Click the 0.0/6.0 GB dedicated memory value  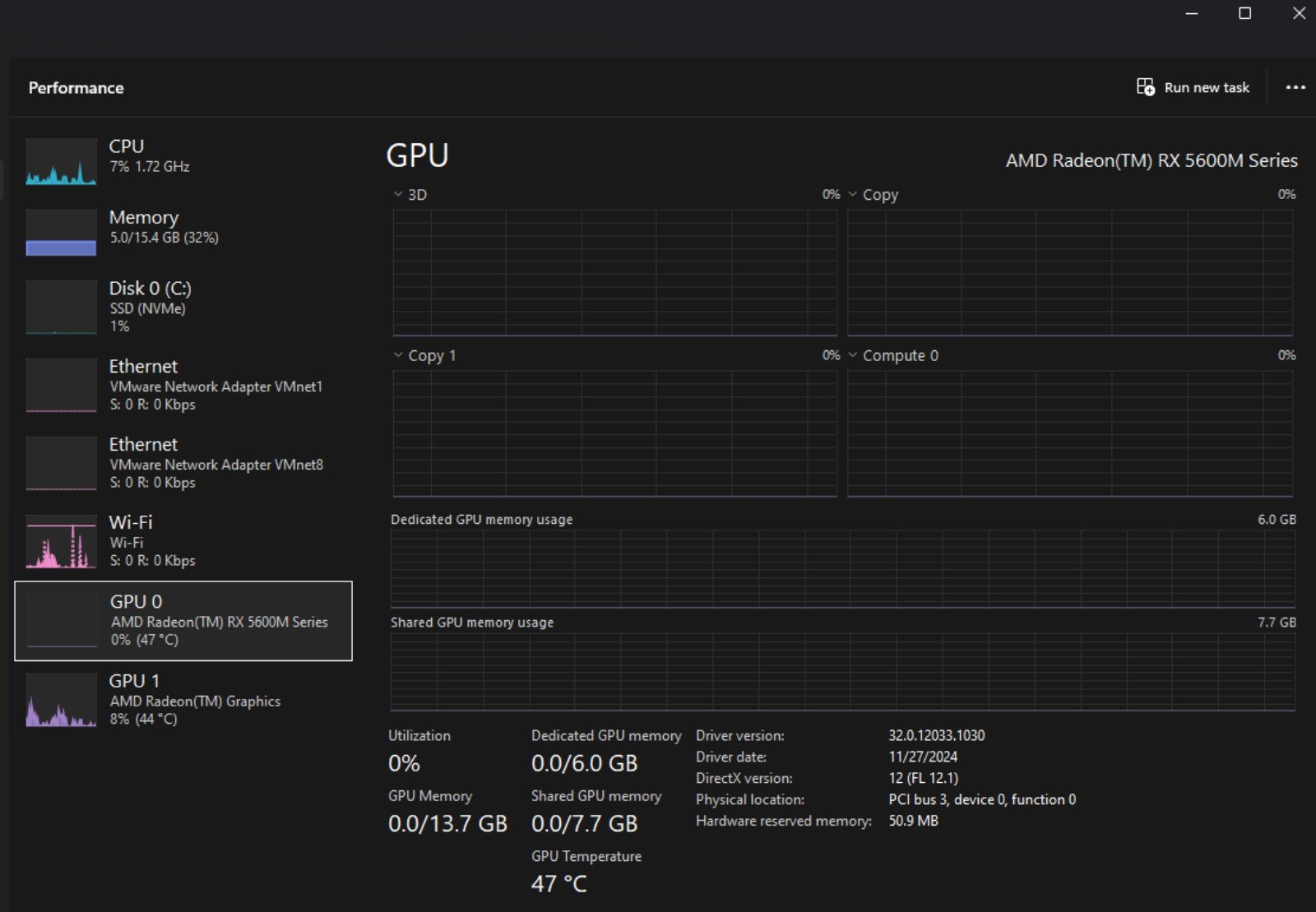tap(584, 763)
